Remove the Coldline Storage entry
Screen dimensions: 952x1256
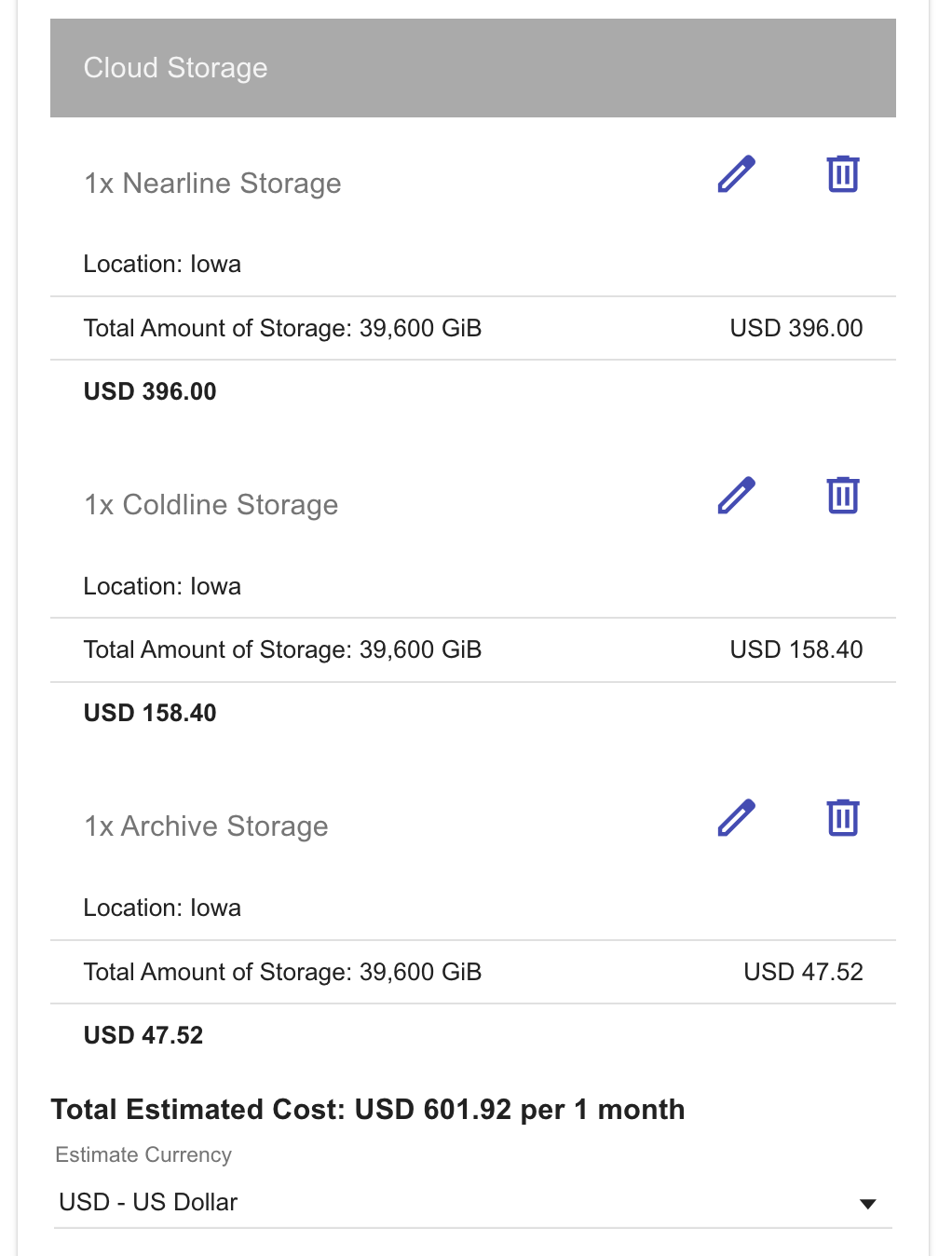[842, 496]
